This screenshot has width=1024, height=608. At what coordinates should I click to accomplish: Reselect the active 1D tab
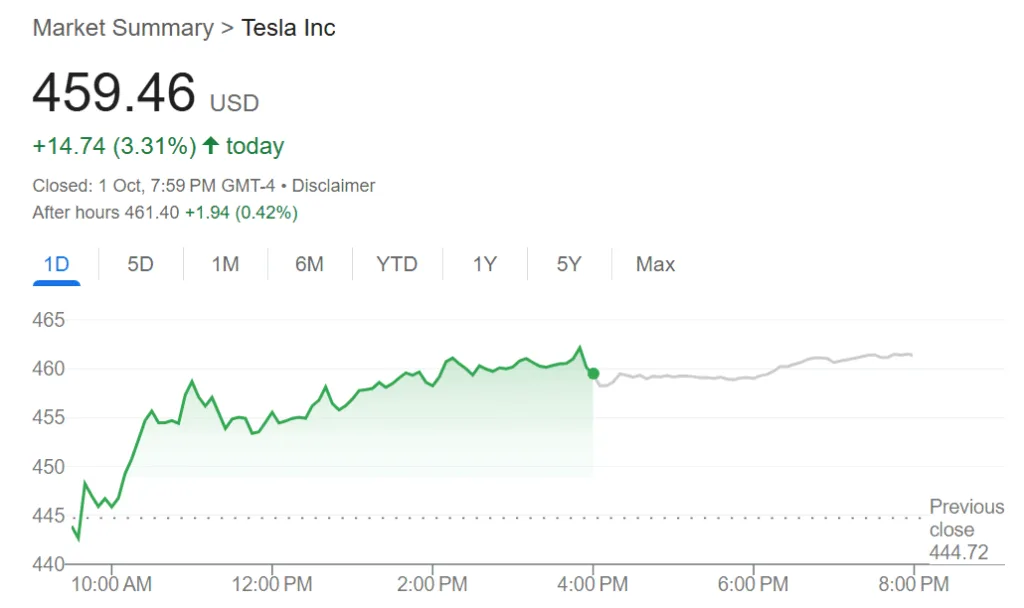tap(56, 264)
